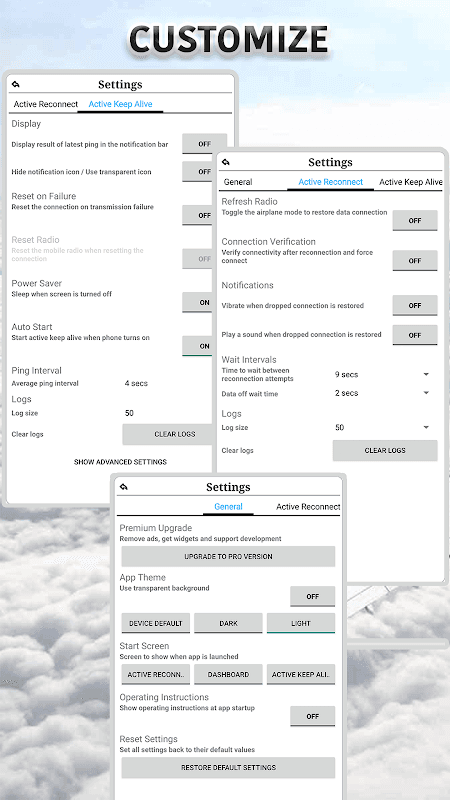Screen dimensions: 450x800
Task: Set start screen to Dashboard
Action: 228,674
